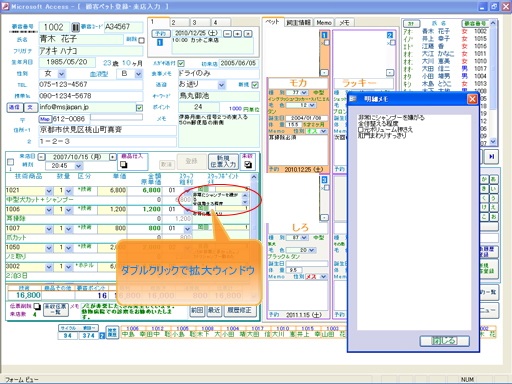The height and width of the screenshot is (384, 512).
Task: Click the x button beside date 2010/12/25
Action: [248, 34]
